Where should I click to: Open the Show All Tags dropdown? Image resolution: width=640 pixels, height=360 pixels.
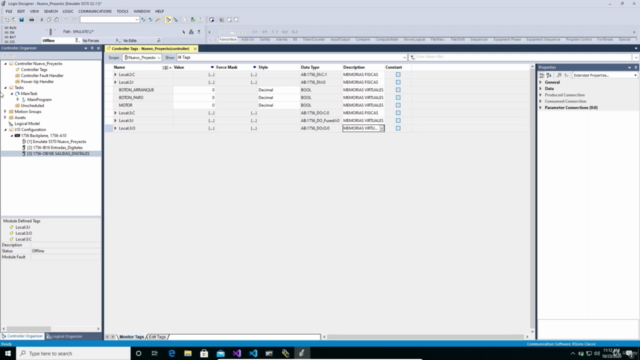click(x=291, y=58)
